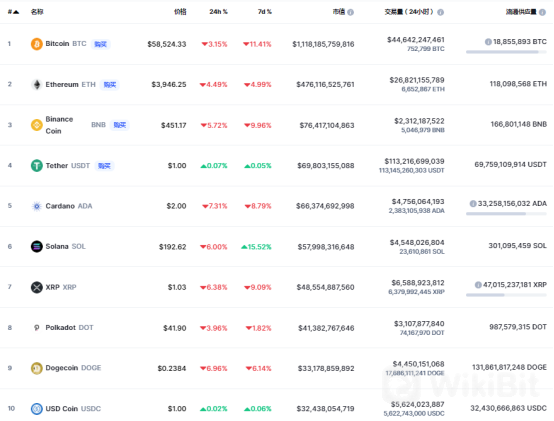Click the buy button next to Ethereum ETH
Viewport: 554px width, 421px height.
110,85
